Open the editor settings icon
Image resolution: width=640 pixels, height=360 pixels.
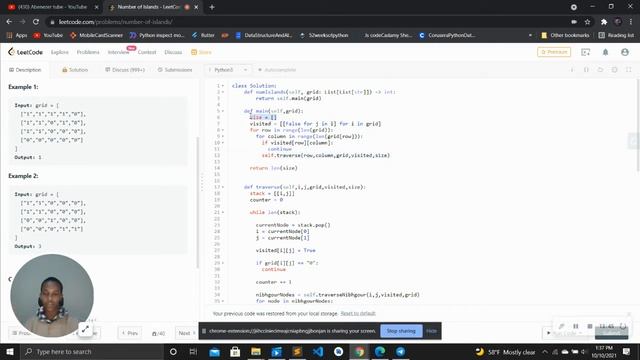click(x=614, y=70)
